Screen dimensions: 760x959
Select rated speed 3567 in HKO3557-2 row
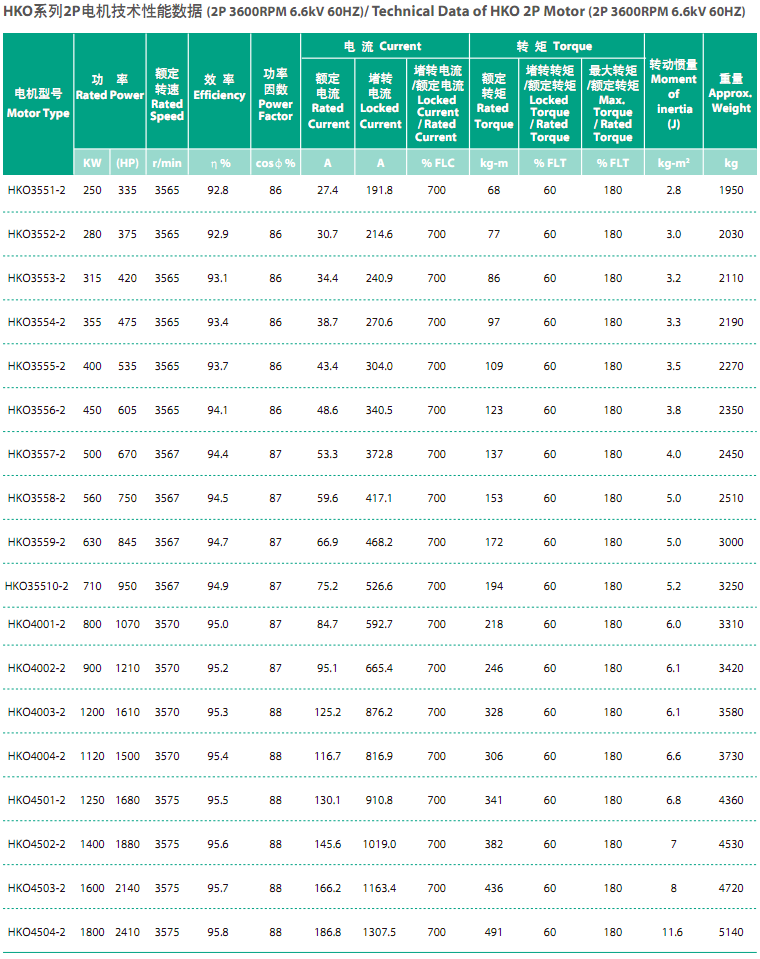pos(167,454)
